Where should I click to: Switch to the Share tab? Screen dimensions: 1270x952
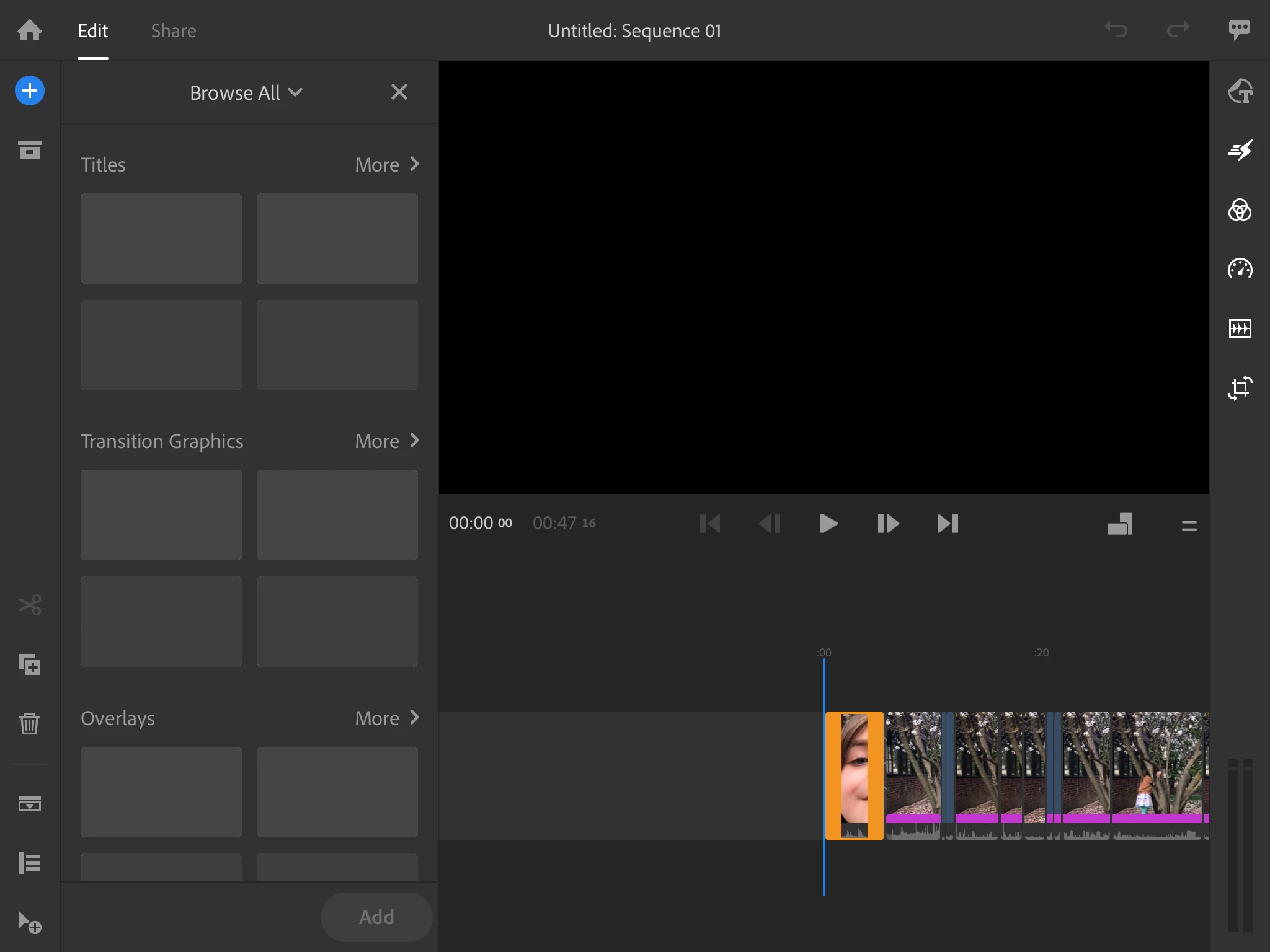[174, 31]
